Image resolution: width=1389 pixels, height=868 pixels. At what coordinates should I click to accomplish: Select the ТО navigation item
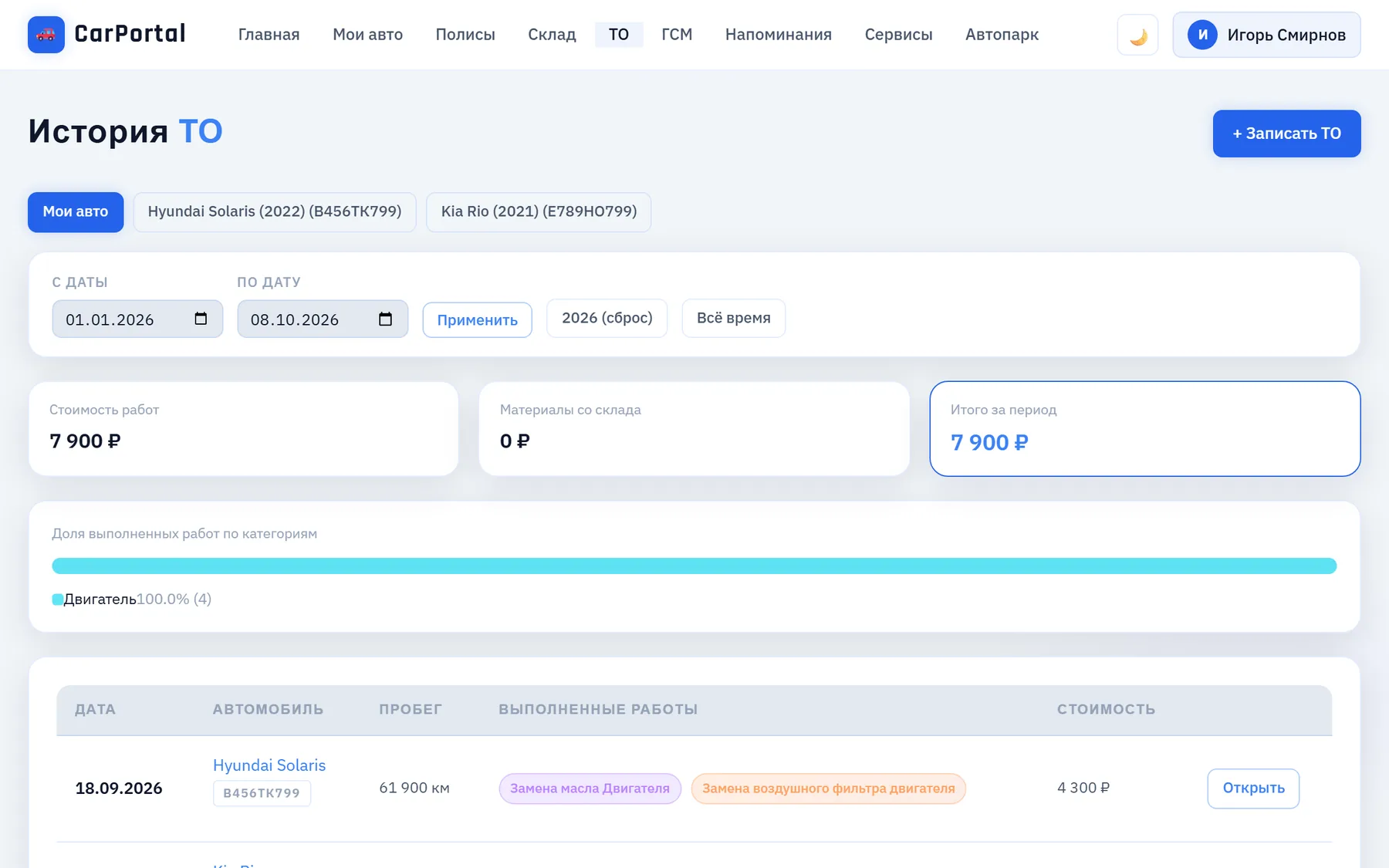(x=619, y=35)
